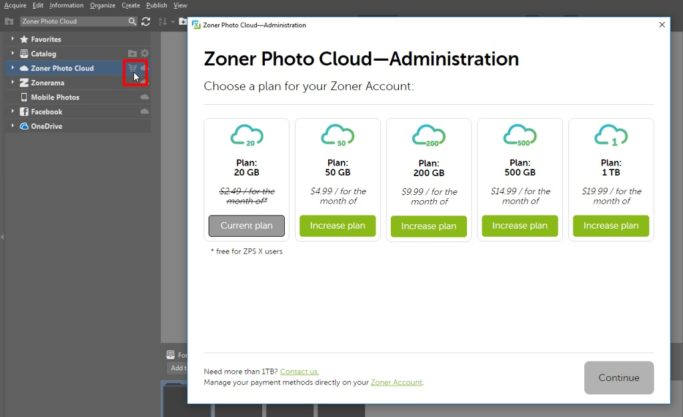This screenshot has height=417, width=683.
Task: Click the Current plan button for 20 GB
Action: [x=247, y=226]
